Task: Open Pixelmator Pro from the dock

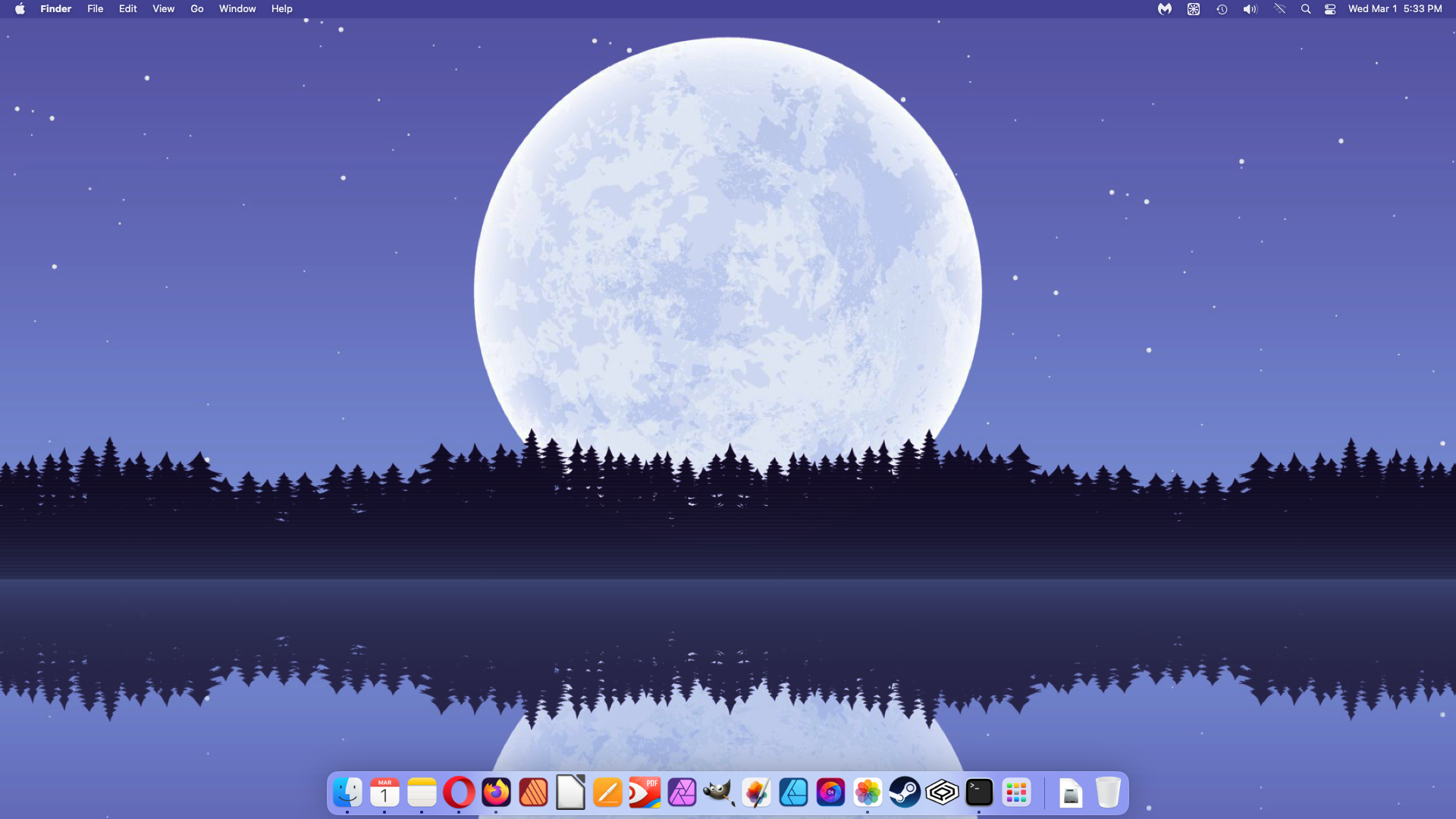Action: pos(756,793)
